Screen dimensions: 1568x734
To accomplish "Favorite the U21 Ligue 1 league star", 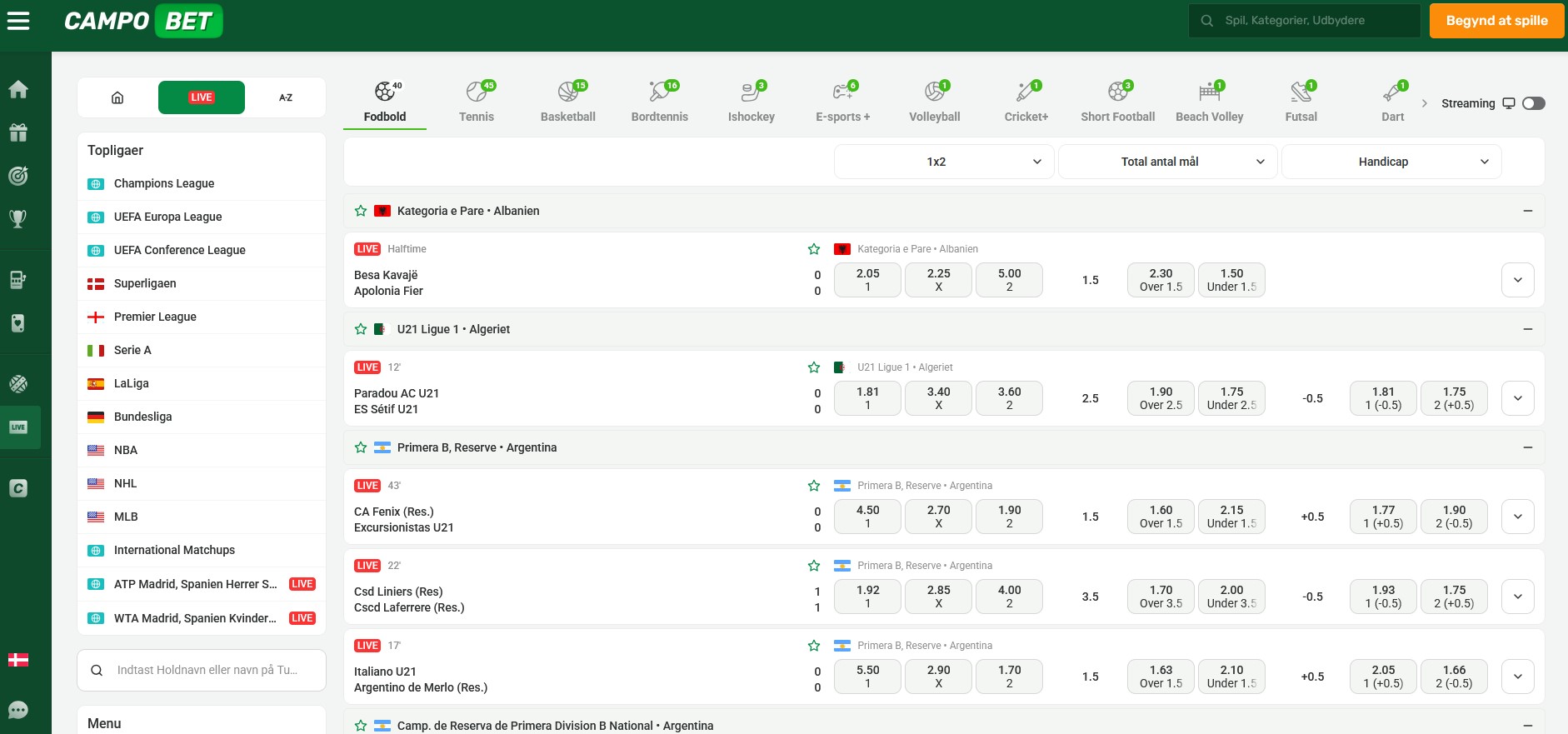I will (x=361, y=329).
